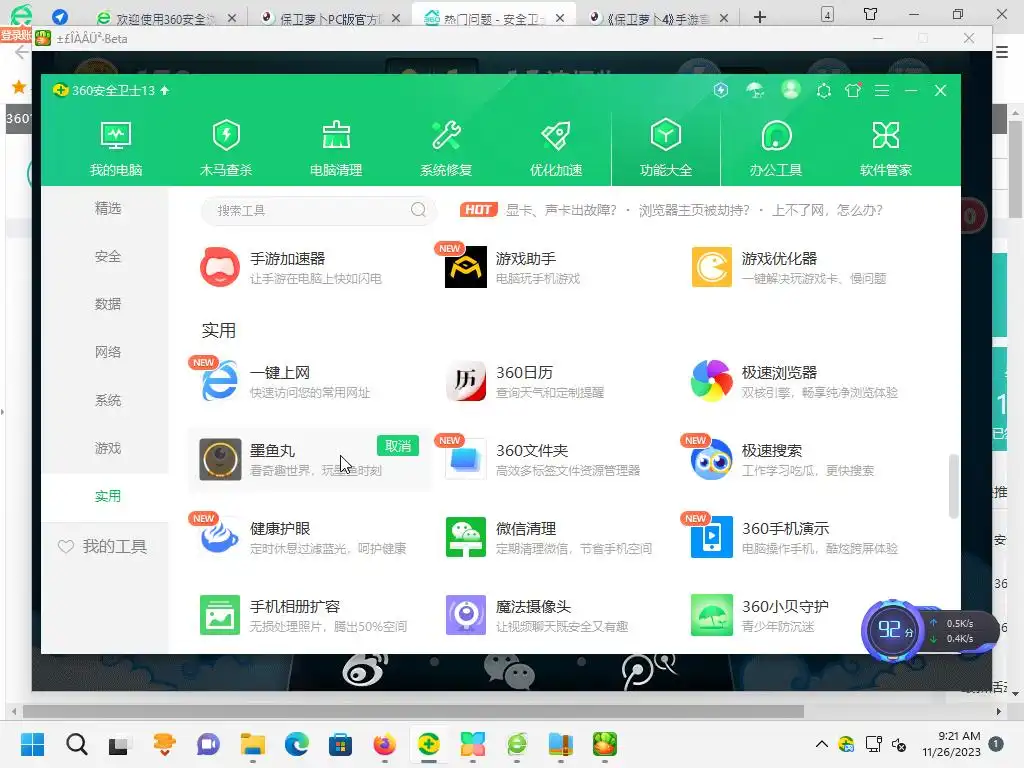Switch to browser tab 保卫萝卜PC版官方
1024x768 pixels.
(330, 18)
